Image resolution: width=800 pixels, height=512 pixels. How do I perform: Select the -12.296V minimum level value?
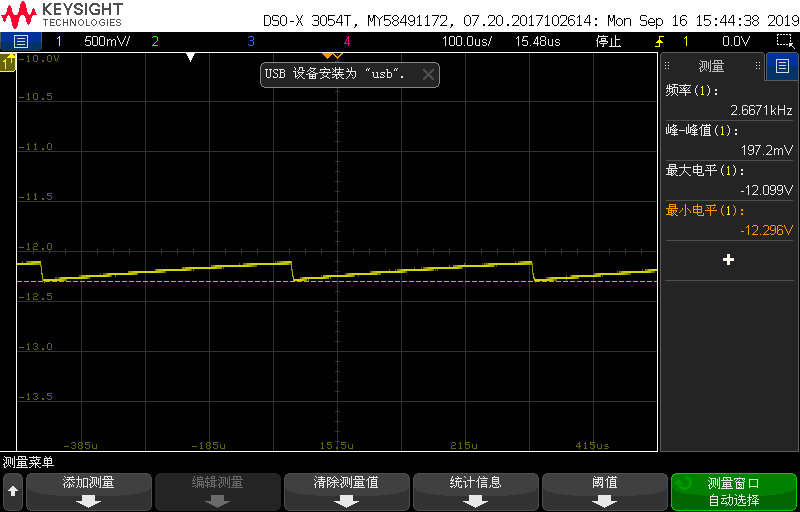click(x=766, y=231)
